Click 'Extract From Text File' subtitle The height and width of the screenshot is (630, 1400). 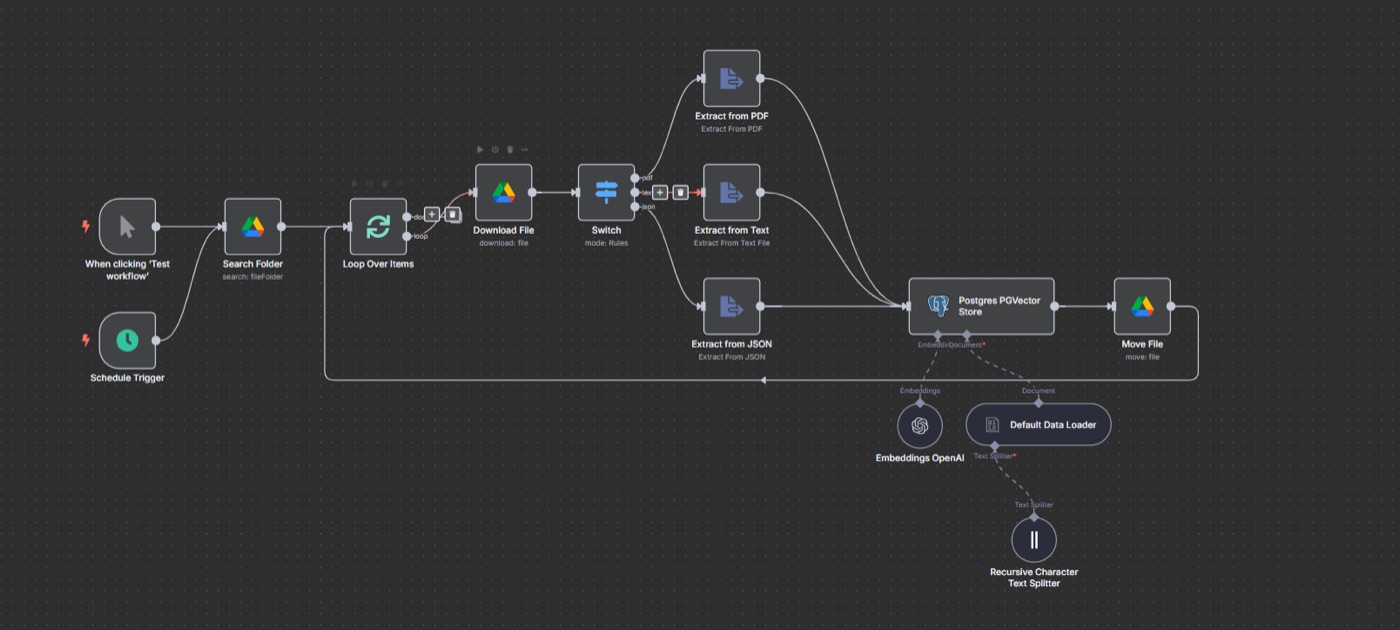[x=731, y=243]
